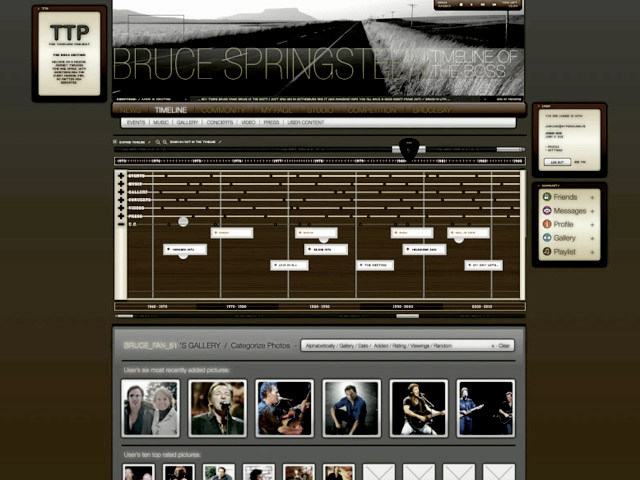This screenshot has height=480, width=640.
Task: Click the zoom out magnifier above timeline
Action: coord(165,142)
